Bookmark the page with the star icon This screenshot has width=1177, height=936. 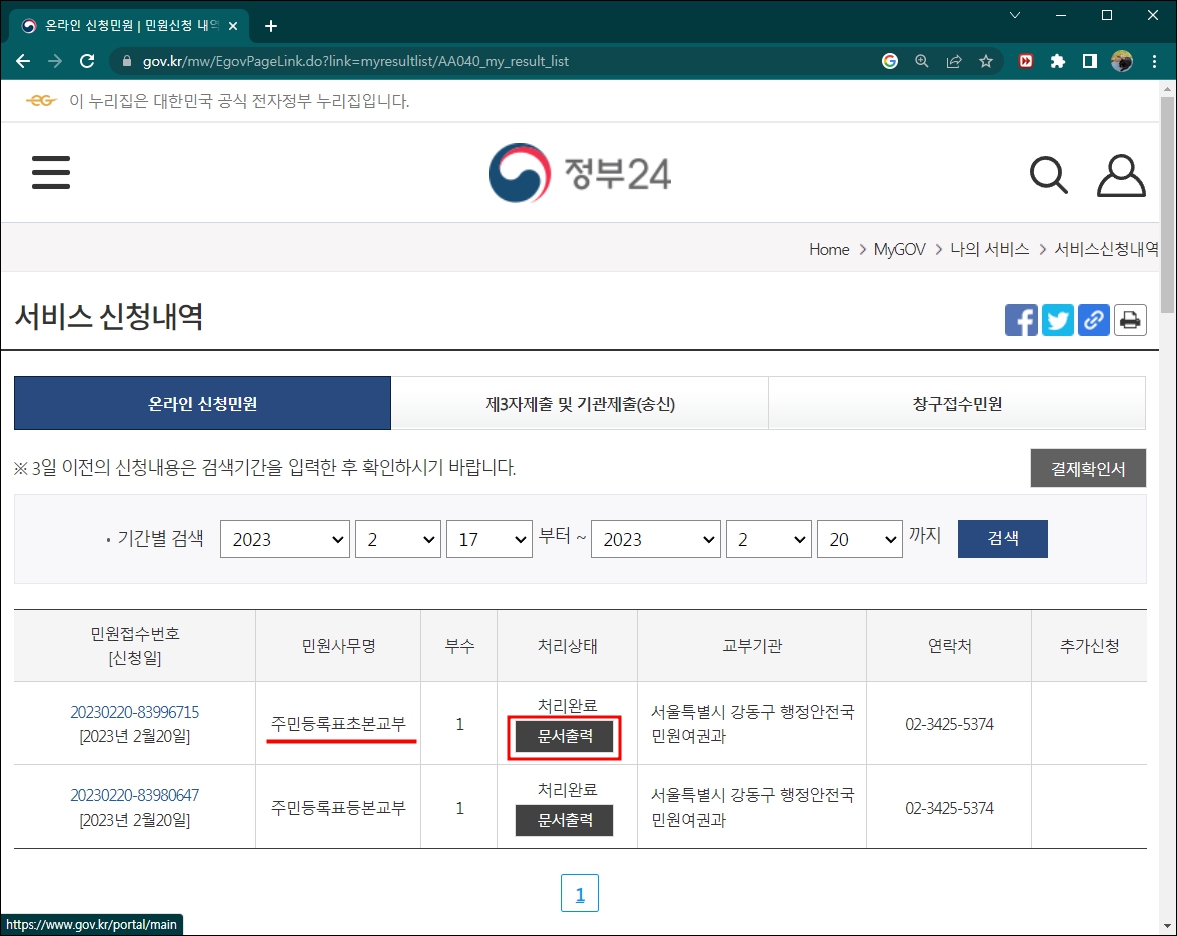(x=986, y=60)
